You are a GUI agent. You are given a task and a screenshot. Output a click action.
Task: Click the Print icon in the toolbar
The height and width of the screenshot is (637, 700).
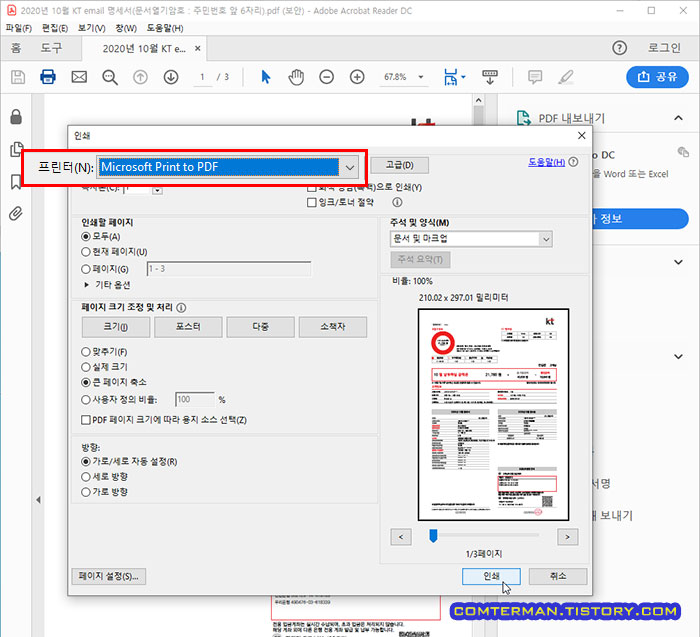click(48, 77)
